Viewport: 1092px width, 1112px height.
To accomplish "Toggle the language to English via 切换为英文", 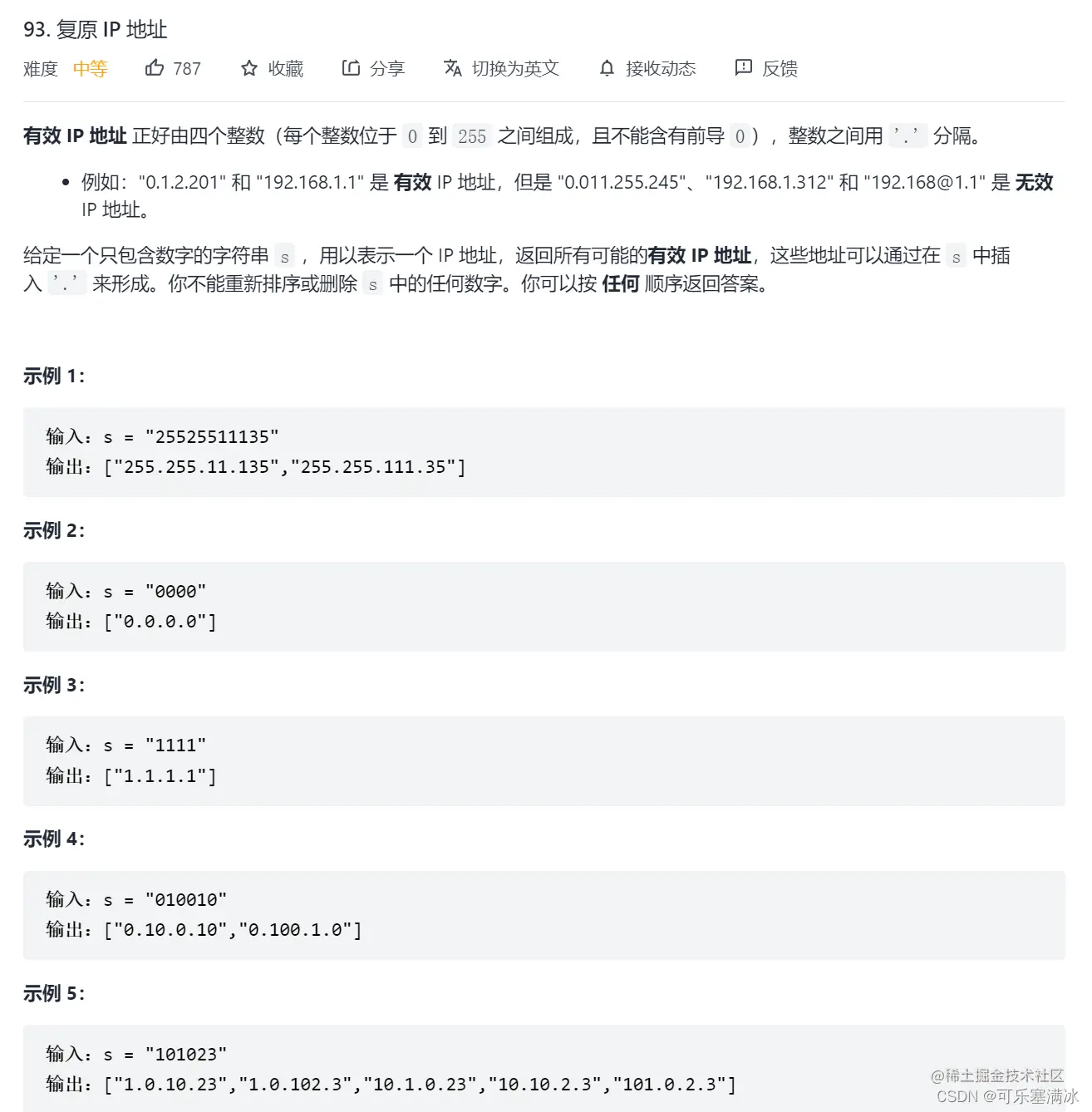I will pos(516,68).
